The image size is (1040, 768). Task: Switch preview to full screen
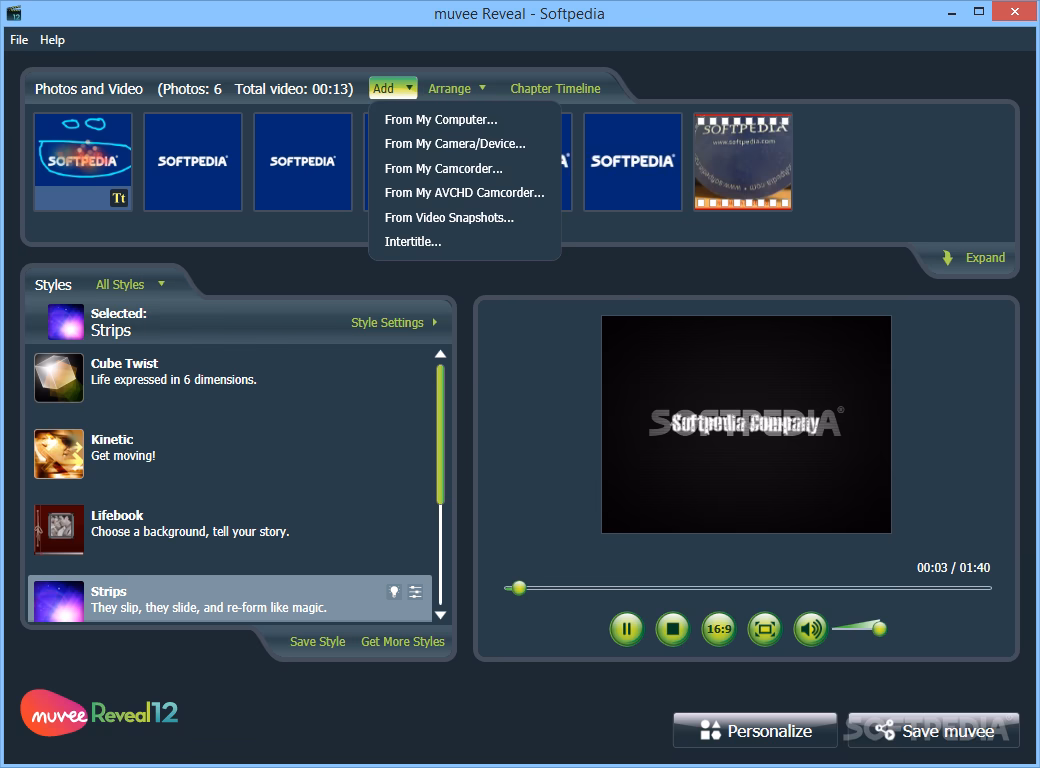coord(765,628)
